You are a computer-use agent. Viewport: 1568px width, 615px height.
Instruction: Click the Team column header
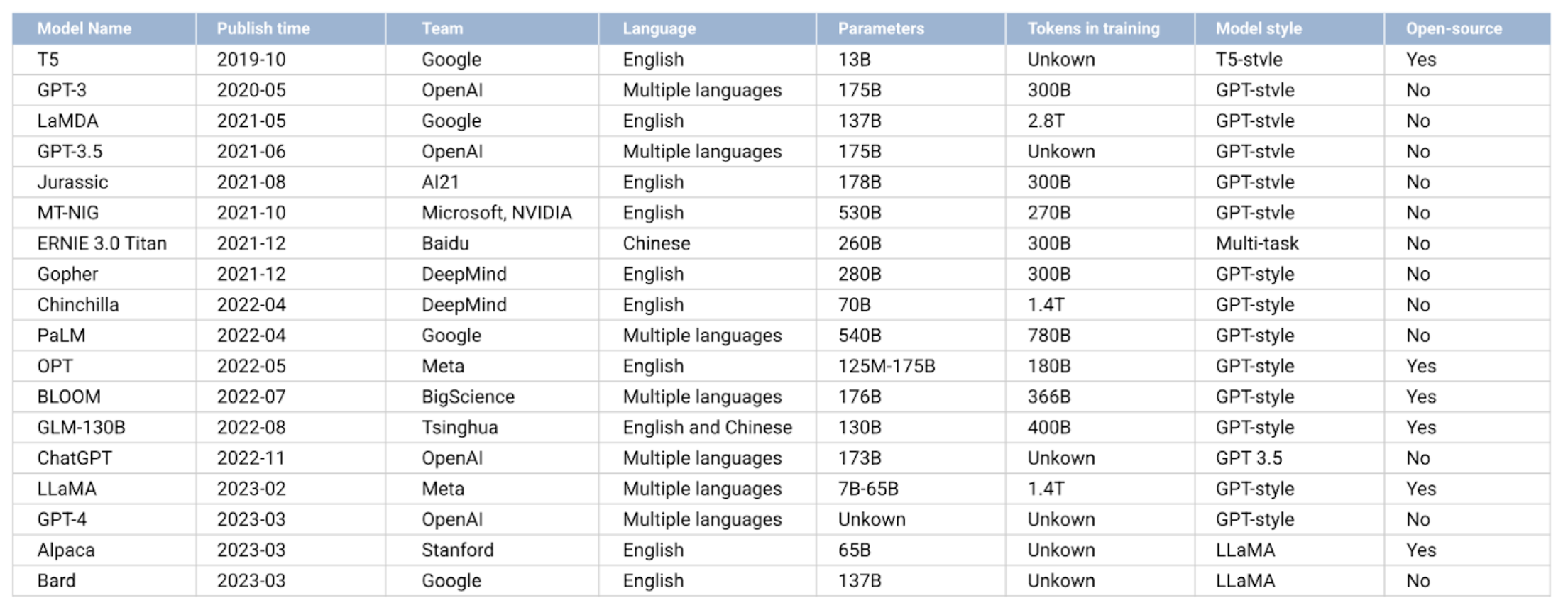[x=492, y=29]
